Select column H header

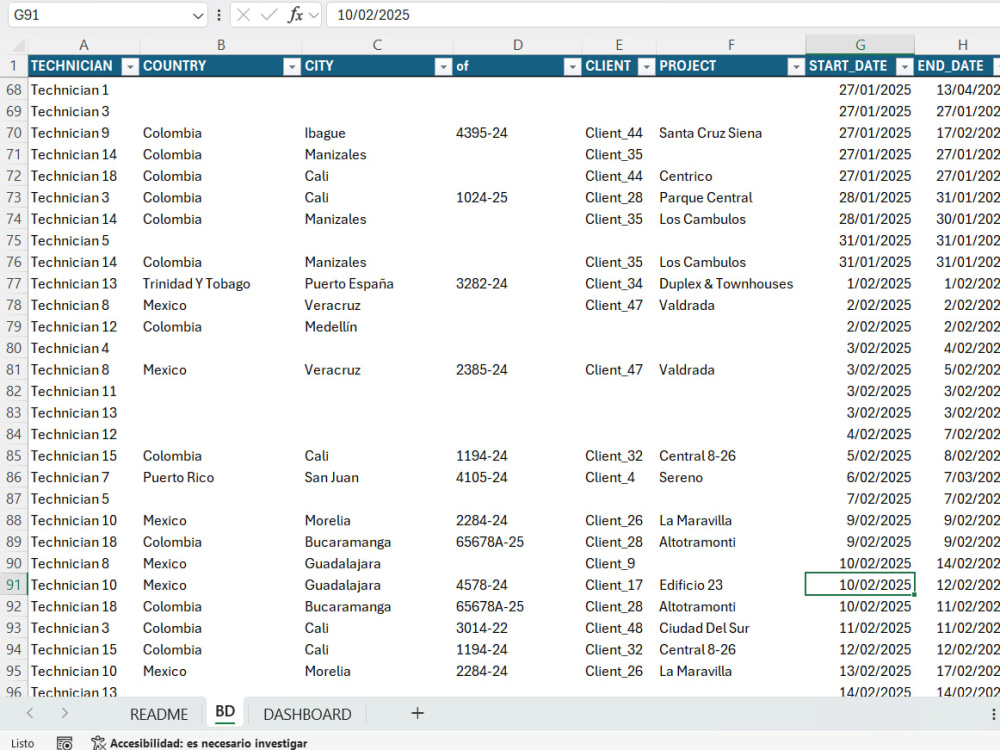coord(962,45)
